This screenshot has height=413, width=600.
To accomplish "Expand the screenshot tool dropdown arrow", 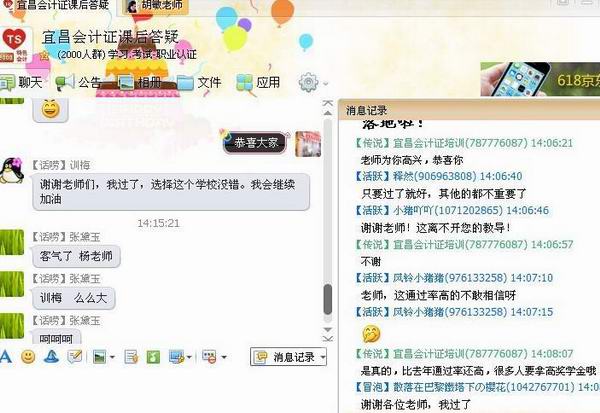I will 189,357.
